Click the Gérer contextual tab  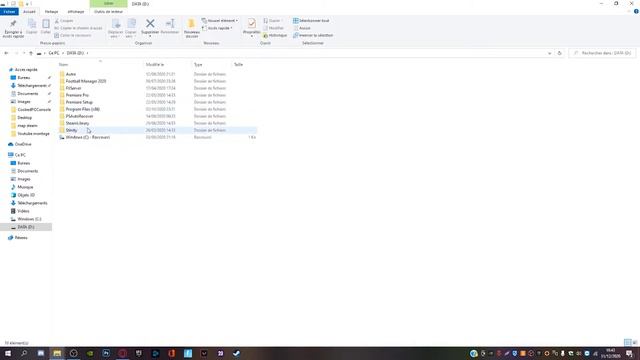(x=109, y=3)
